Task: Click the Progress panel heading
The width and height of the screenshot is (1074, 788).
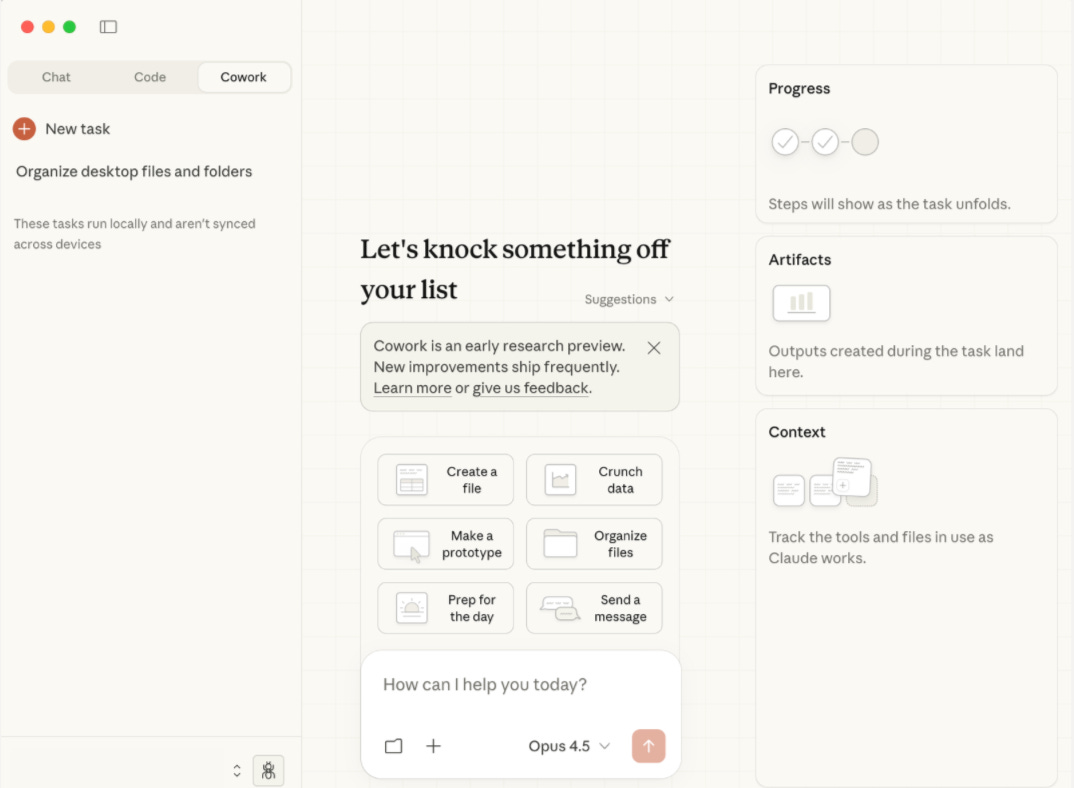Action: pyautogui.click(x=799, y=88)
